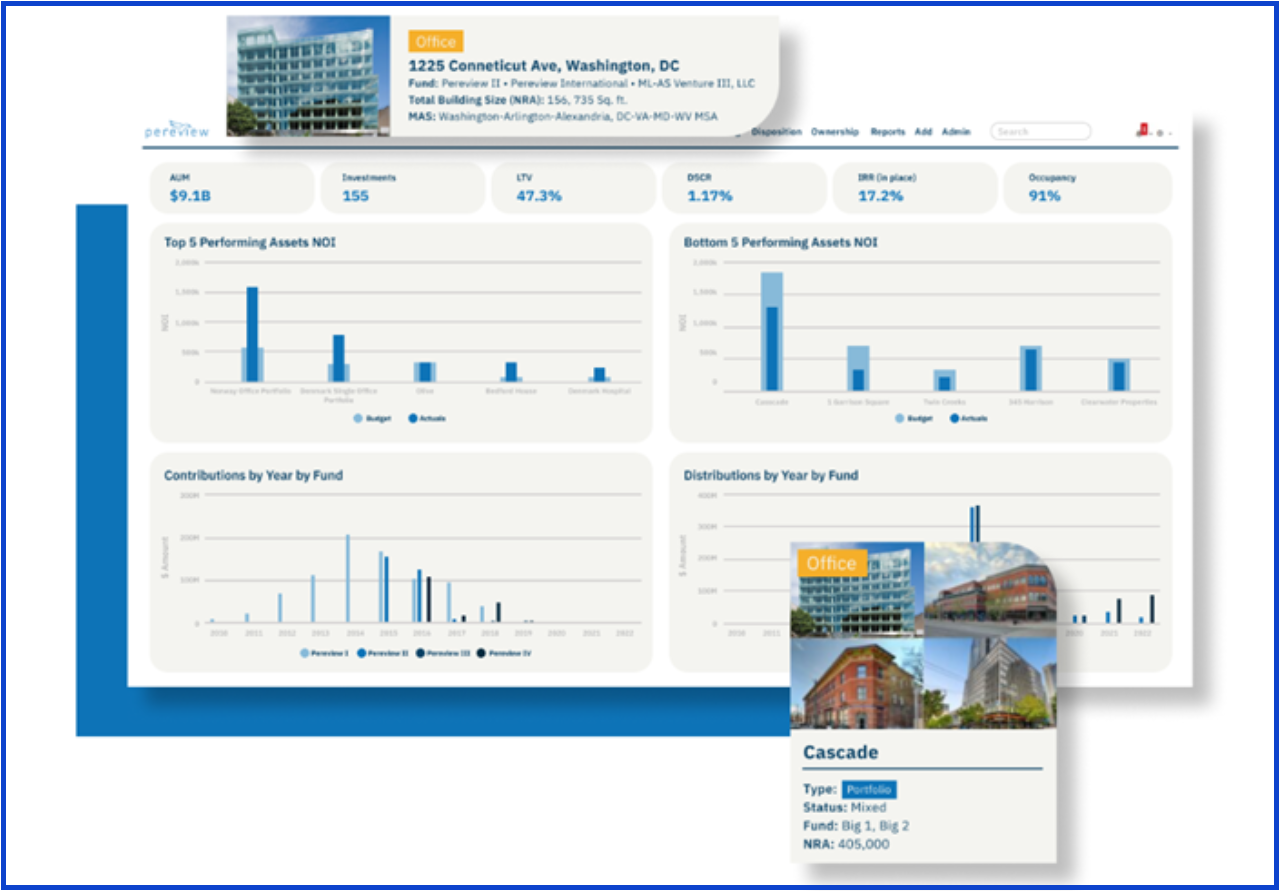Click the Portfolio type badge
Image resolution: width=1280 pixels, height=891 pixels.
pyautogui.click(x=869, y=790)
